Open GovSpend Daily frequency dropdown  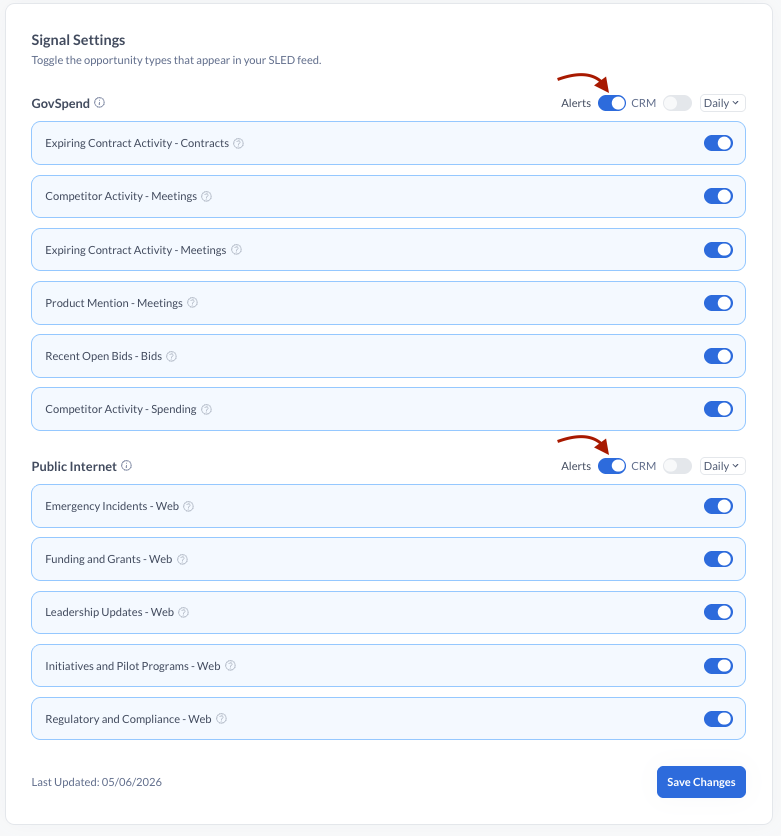point(722,103)
